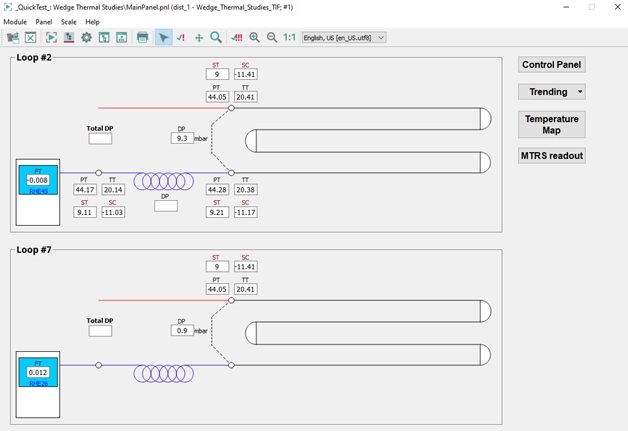Image resolution: width=628 pixels, height=431 pixels.
Task: Open the English, US language dropdown
Action: tap(344, 38)
